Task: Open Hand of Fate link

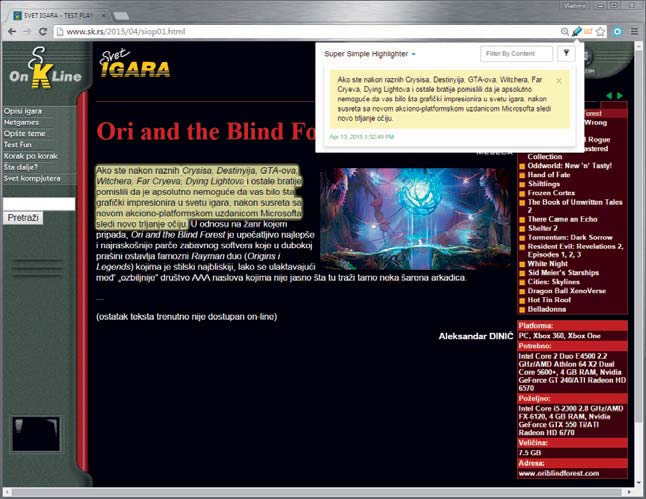Action: [549, 175]
